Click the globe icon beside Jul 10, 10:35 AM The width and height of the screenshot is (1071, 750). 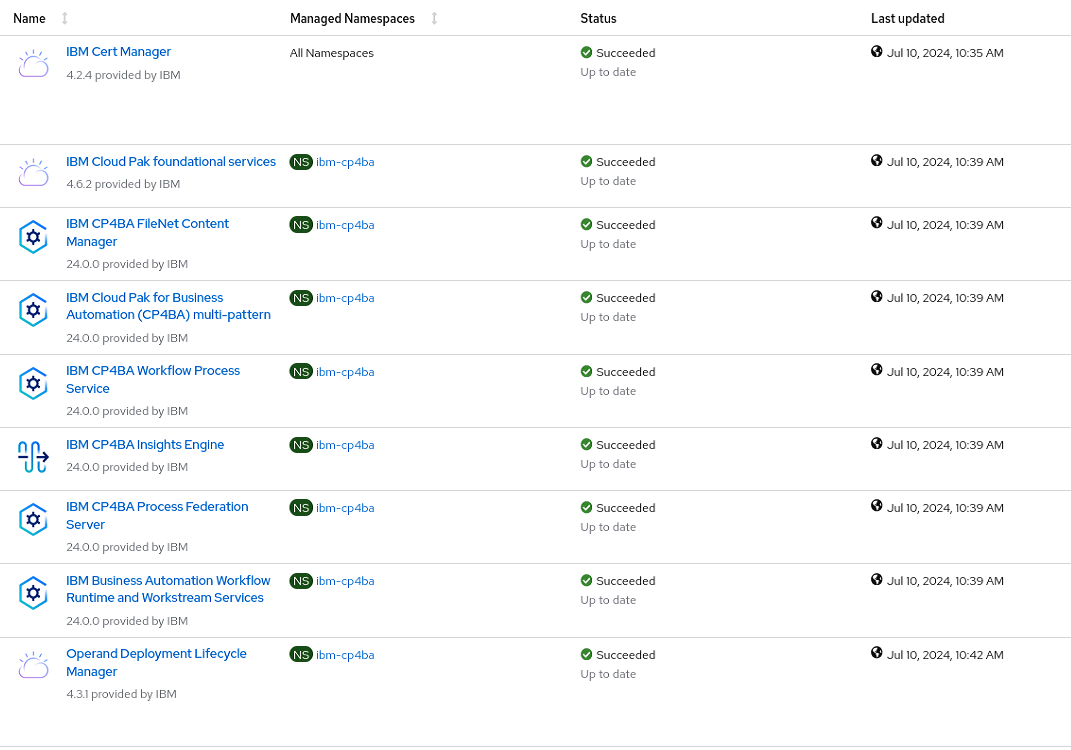876,51
